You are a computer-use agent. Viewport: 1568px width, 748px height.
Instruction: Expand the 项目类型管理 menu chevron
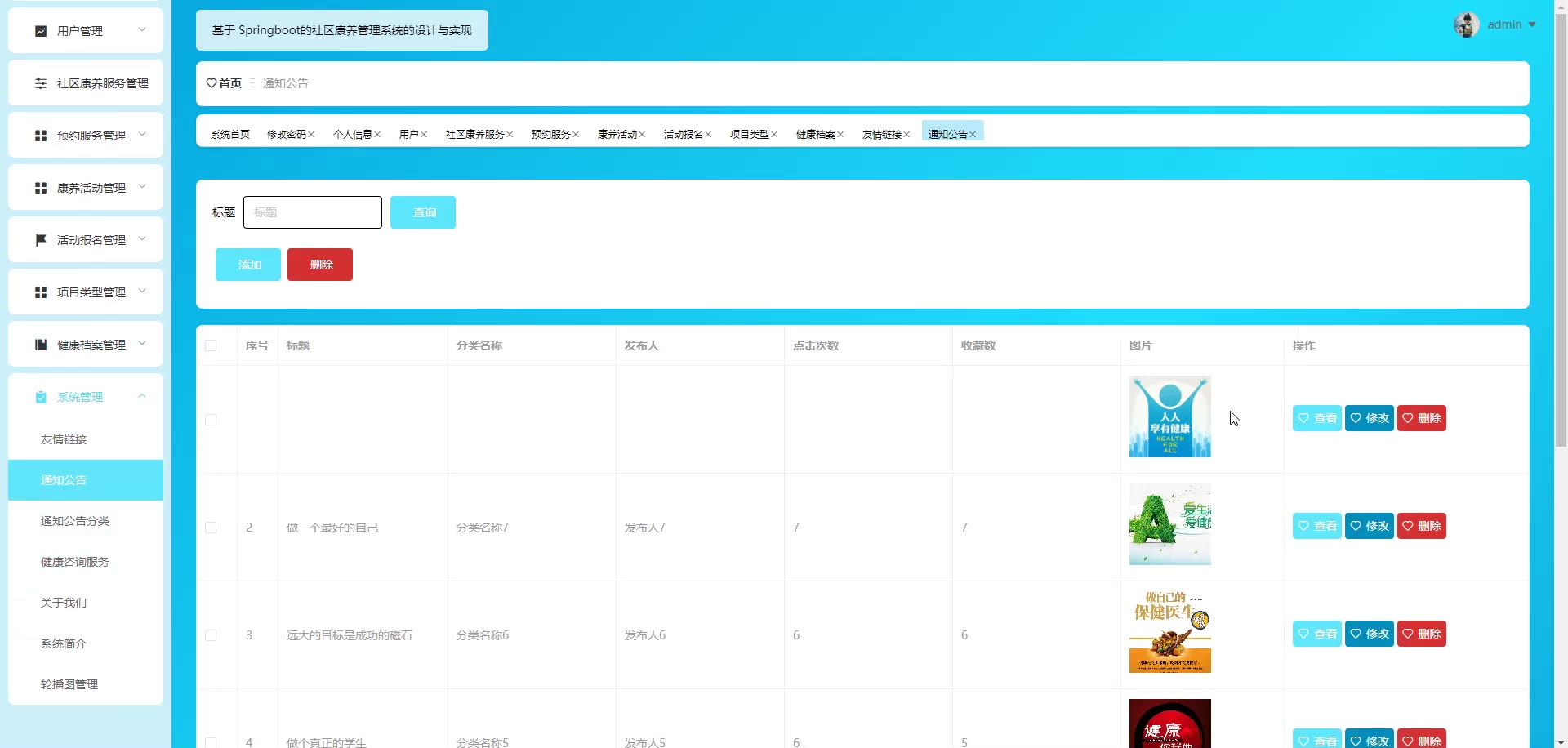click(142, 292)
